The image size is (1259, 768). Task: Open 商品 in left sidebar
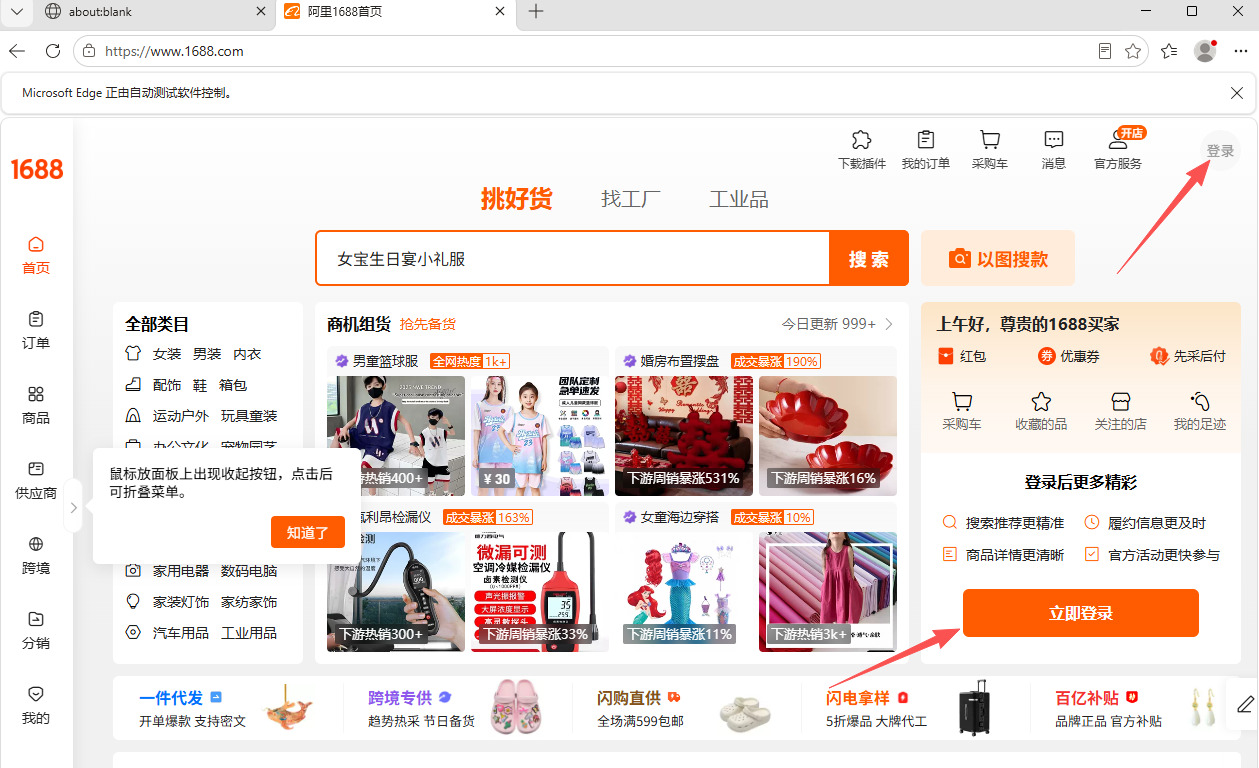point(36,406)
